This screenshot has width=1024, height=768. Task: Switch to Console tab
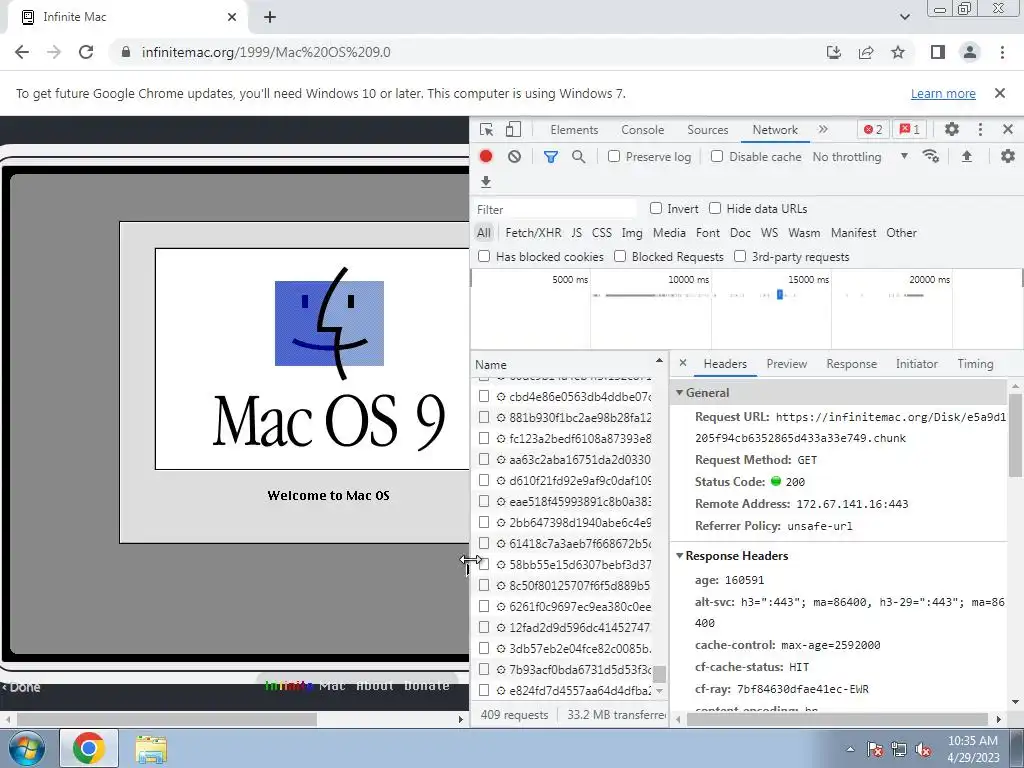[643, 129]
